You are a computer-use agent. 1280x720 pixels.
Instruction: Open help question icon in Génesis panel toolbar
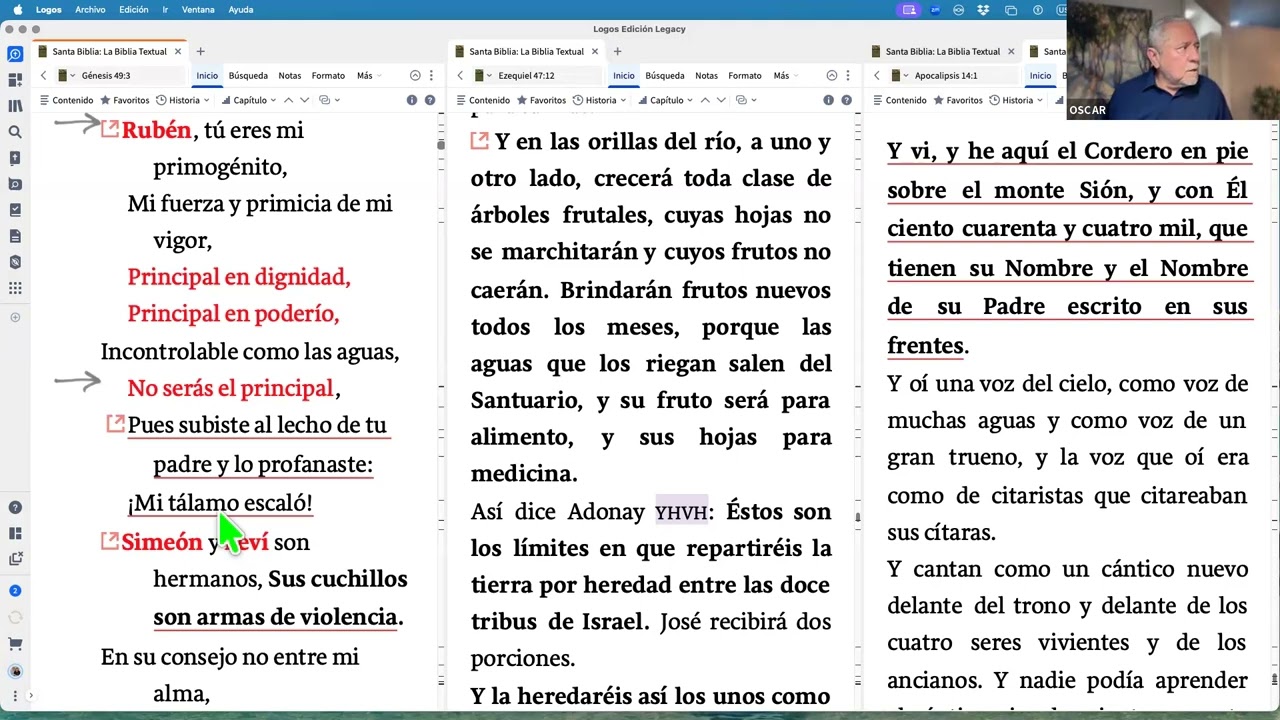click(430, 100)
